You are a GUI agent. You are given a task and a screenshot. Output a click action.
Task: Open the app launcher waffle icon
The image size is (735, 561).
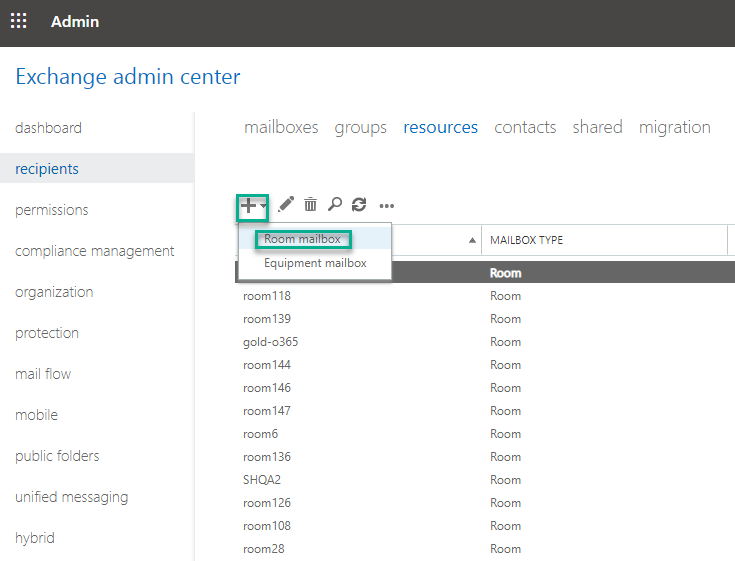pyautogui.click(x=19, y=21)
